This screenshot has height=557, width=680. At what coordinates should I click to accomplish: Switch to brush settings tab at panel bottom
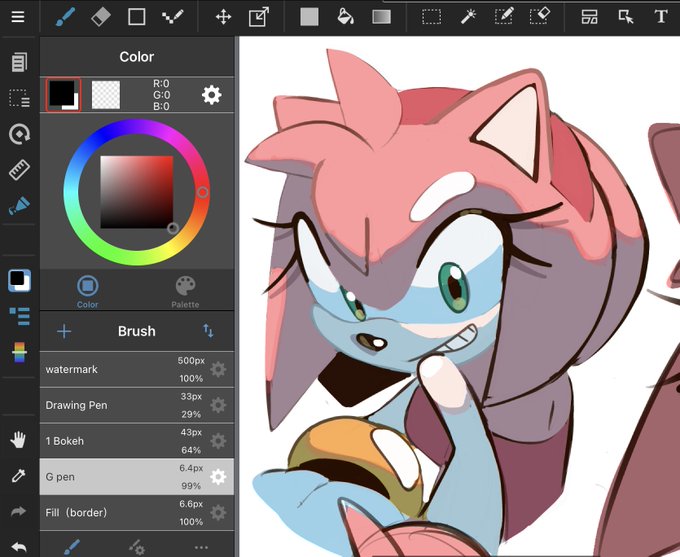[x=137, y=547]
